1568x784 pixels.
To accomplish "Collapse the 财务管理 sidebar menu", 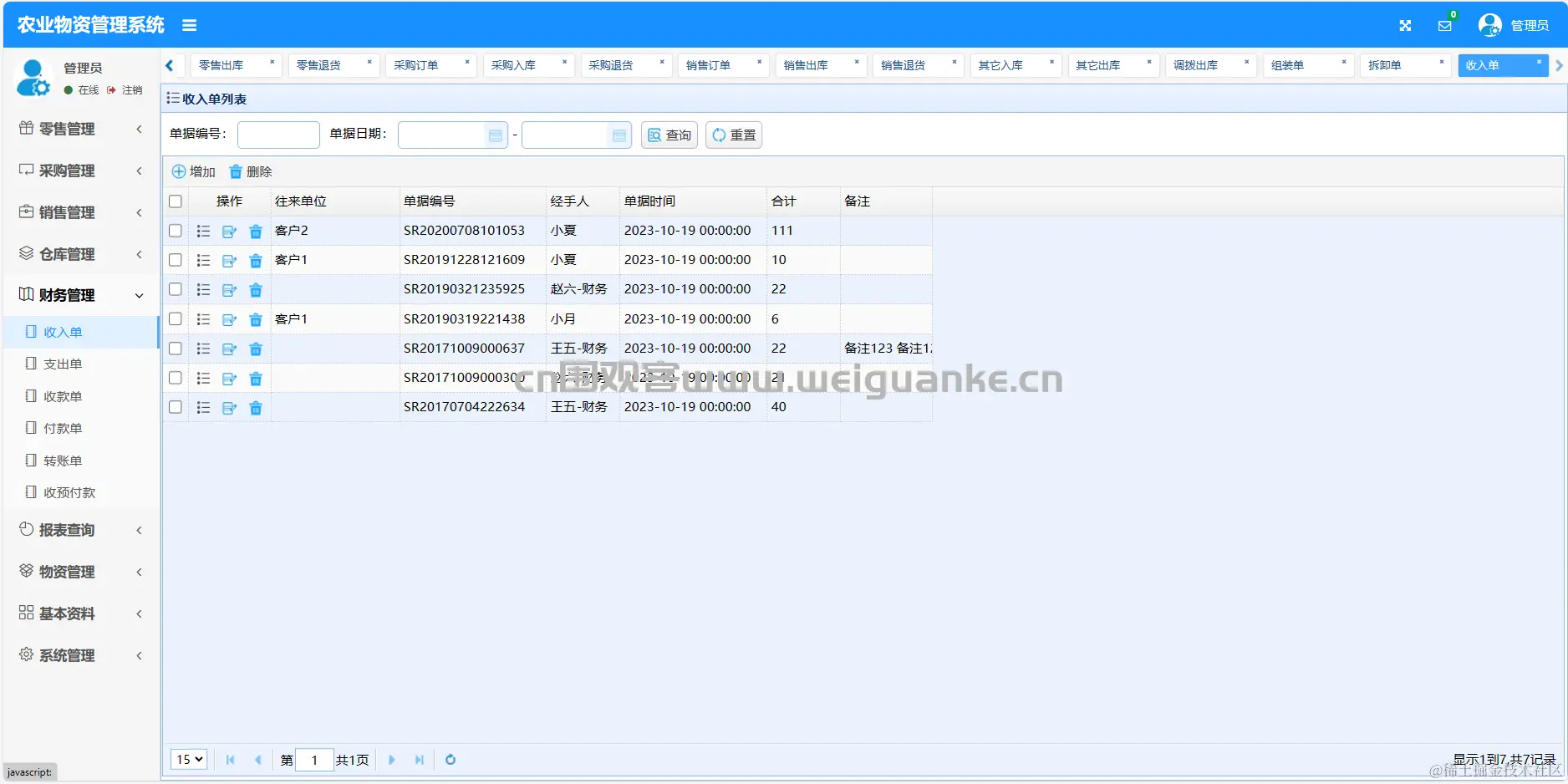I will 81,295.
